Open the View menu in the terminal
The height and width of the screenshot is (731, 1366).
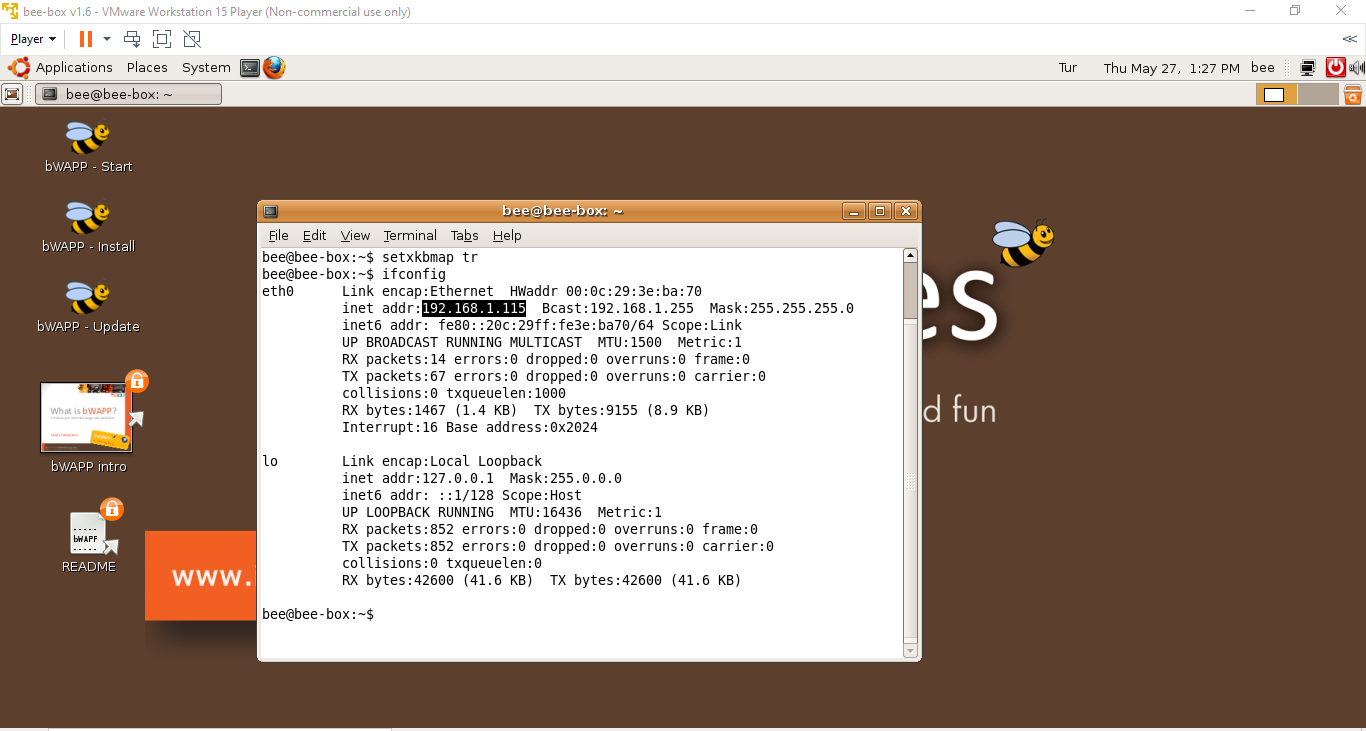pos(355,235)
